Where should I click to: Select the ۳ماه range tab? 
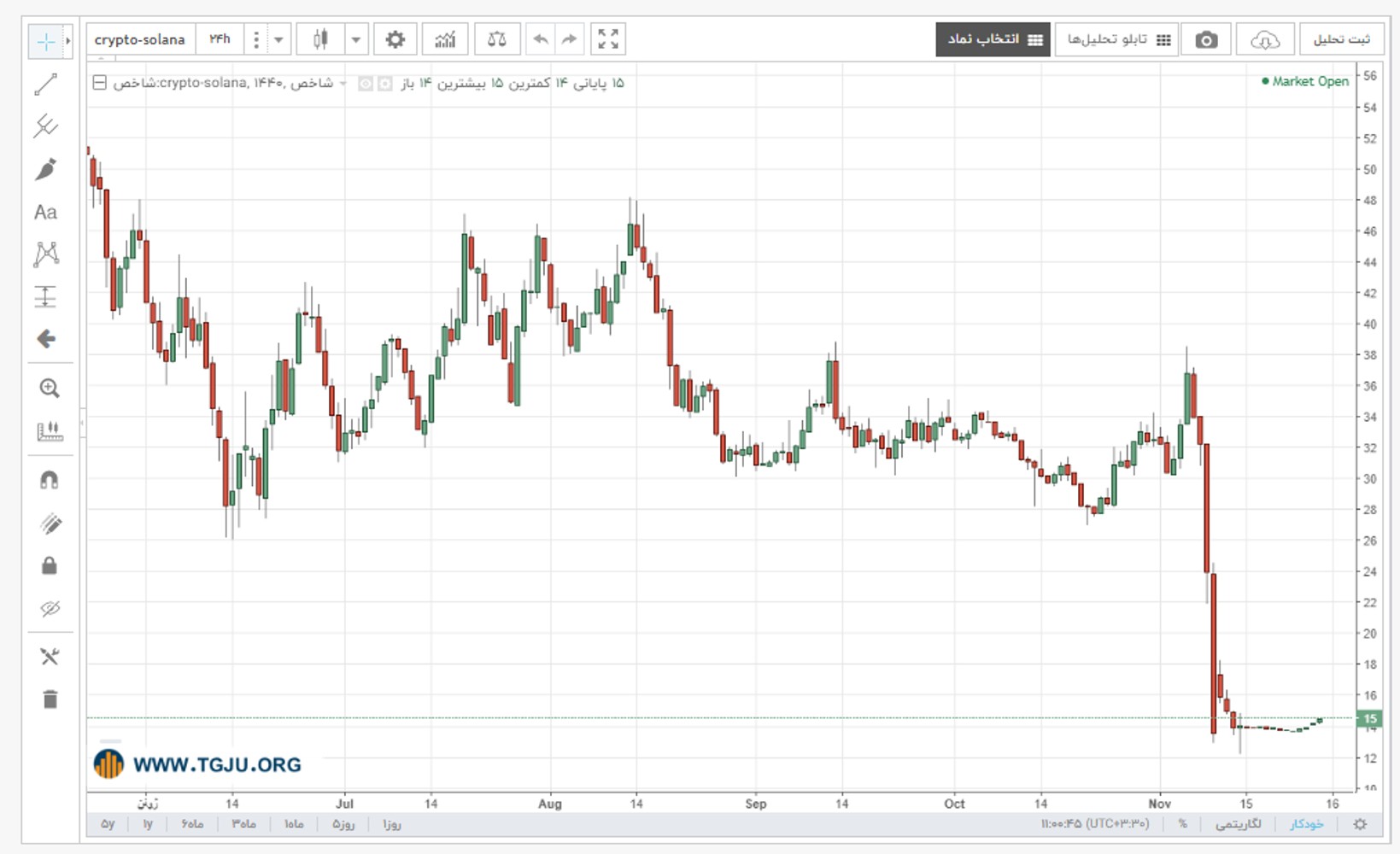pos(243,824)
